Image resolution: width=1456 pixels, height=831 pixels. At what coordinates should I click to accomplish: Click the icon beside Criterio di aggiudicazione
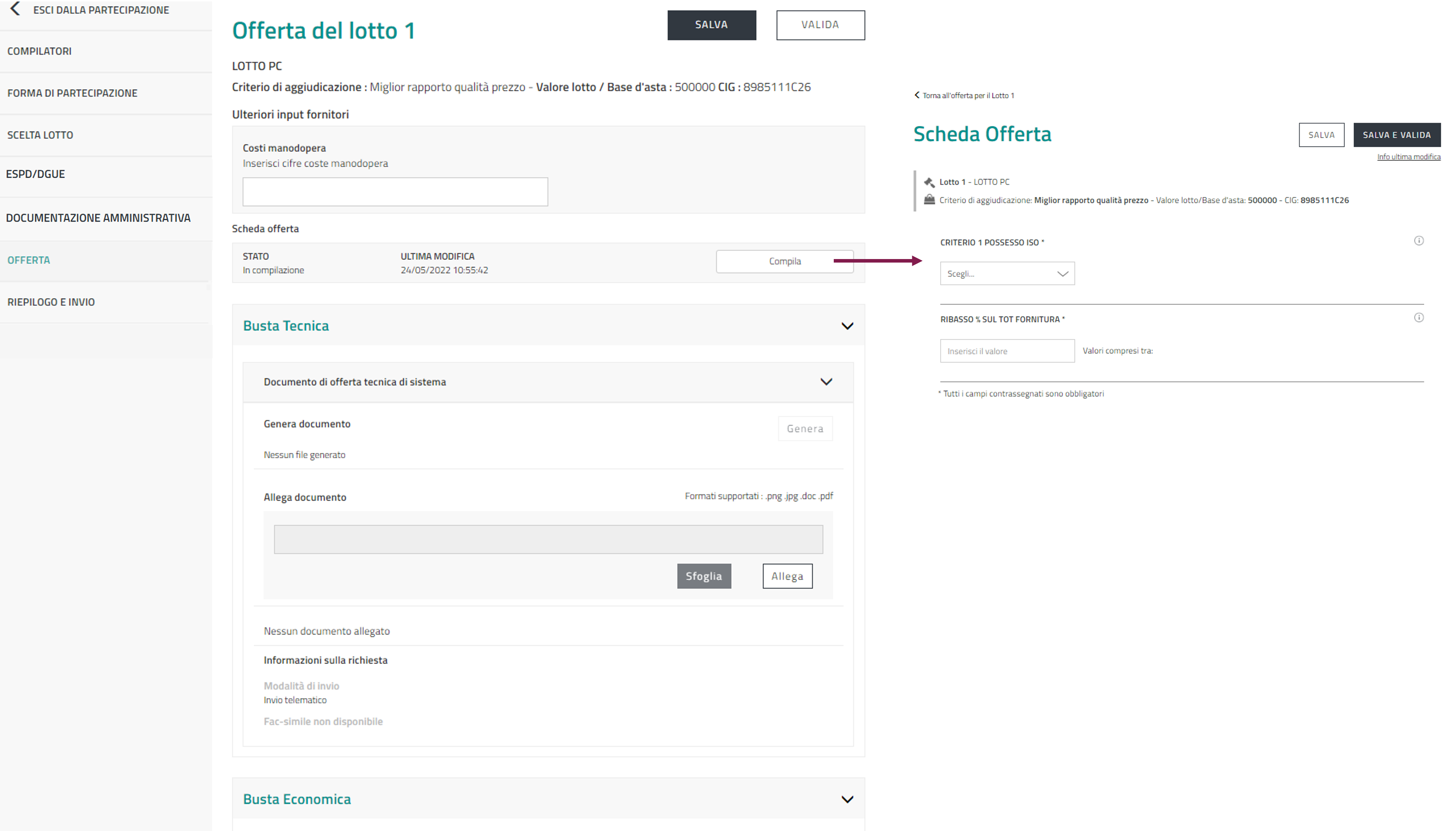(929, 200)
